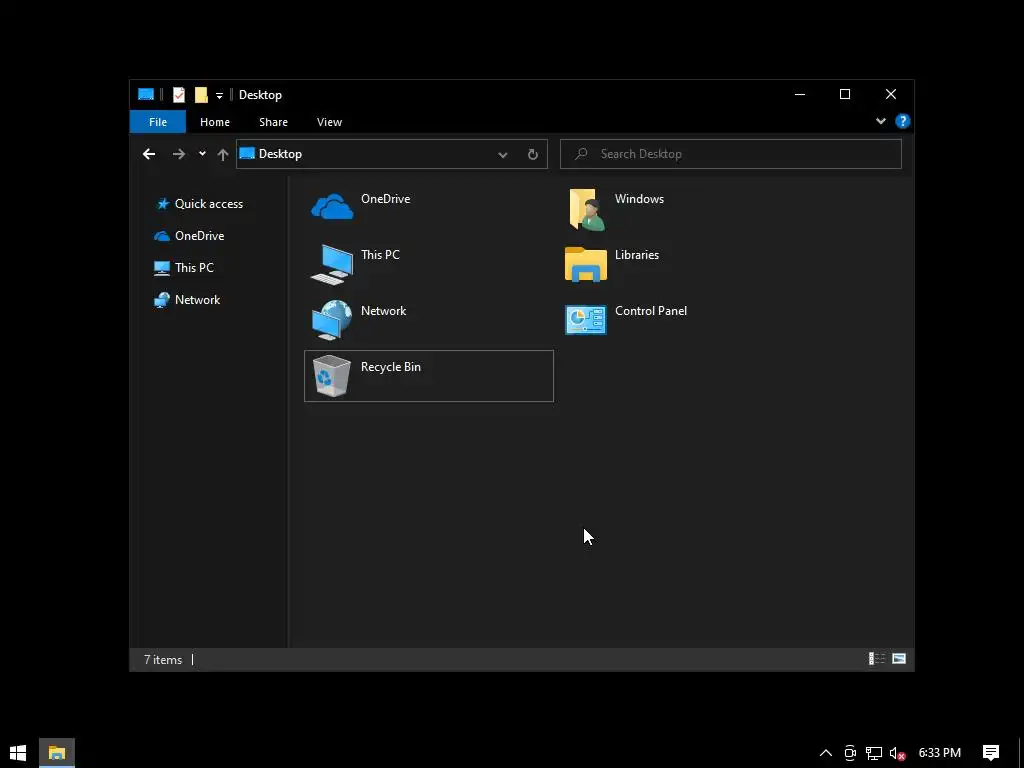
Task: Click the Meet Now camera icon in tray
Action: pos(850,753)
